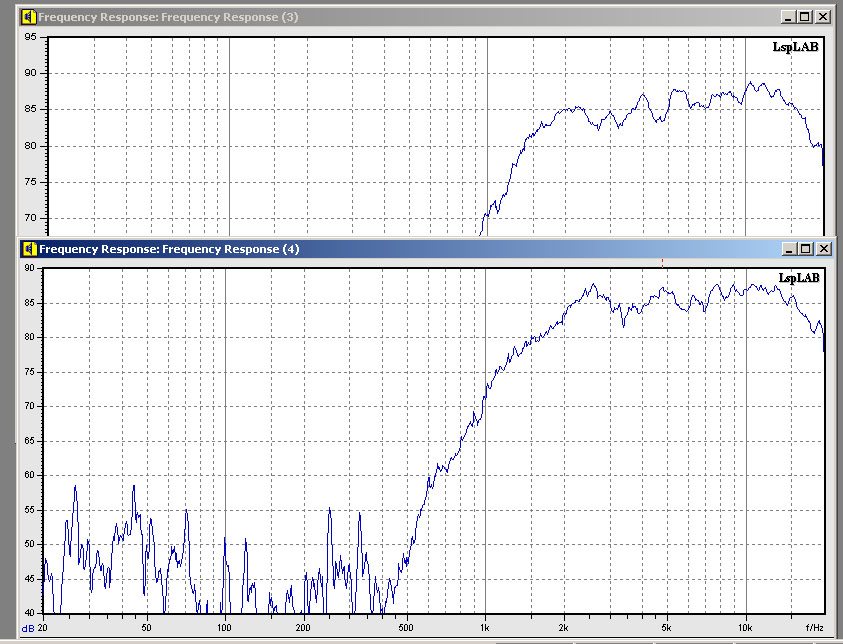Click the 70 dB label in Frequency Response (3)
Screen dimensions: 843x644
tap(30, 218)
